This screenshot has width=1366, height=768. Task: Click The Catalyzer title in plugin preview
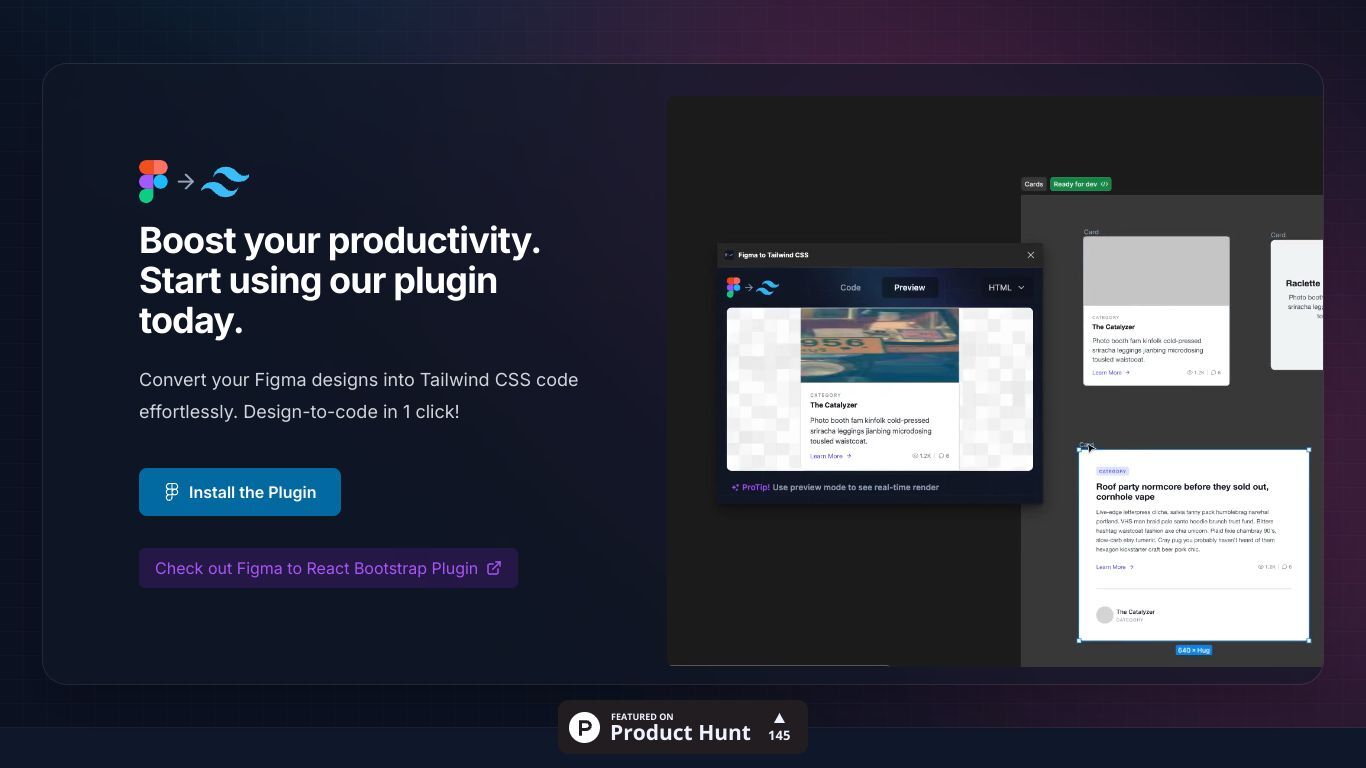(x=833, y=405)
